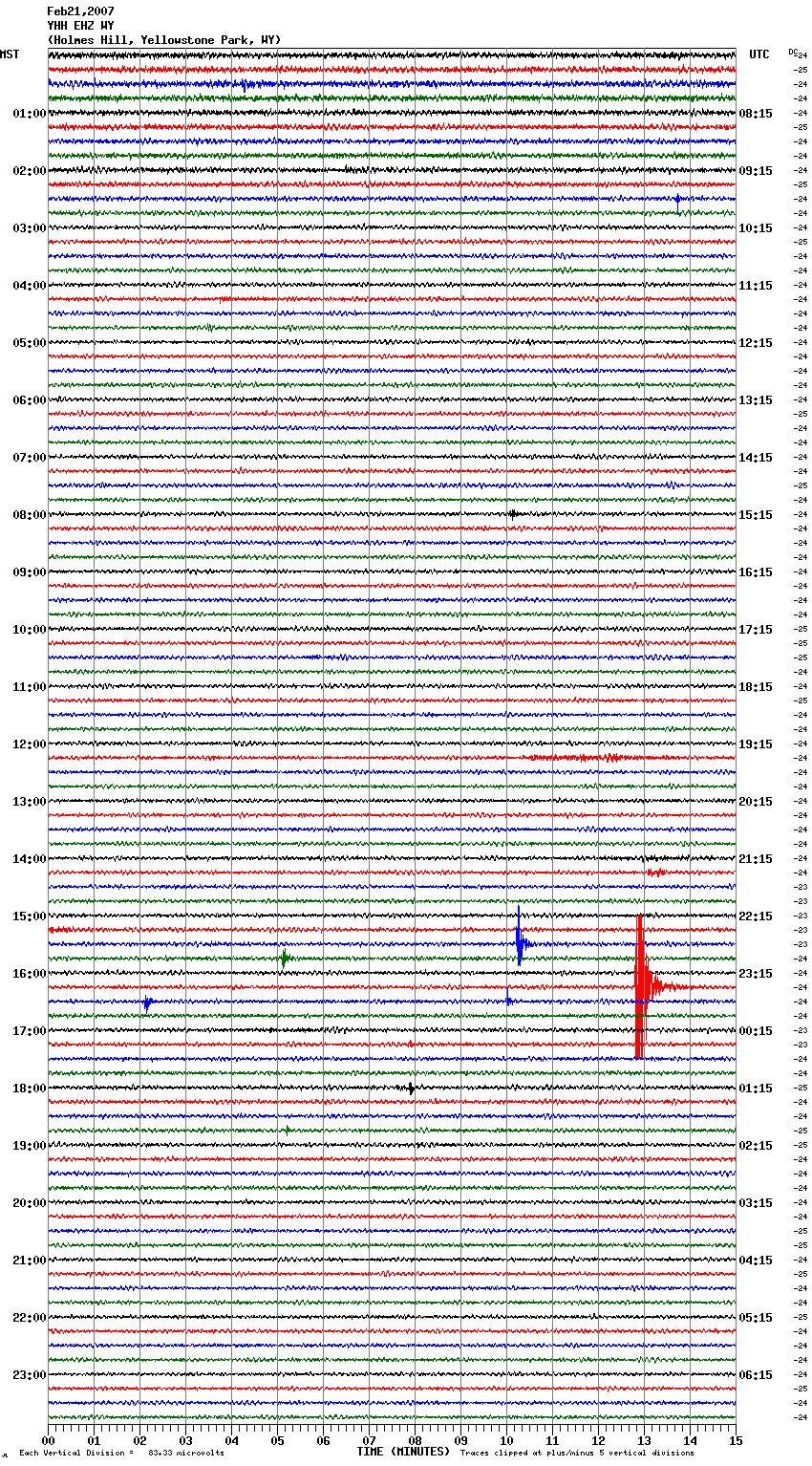Screen dimensions: 812x1466
Task: Select the 07:00 MST row label
Action: (29, 458)
